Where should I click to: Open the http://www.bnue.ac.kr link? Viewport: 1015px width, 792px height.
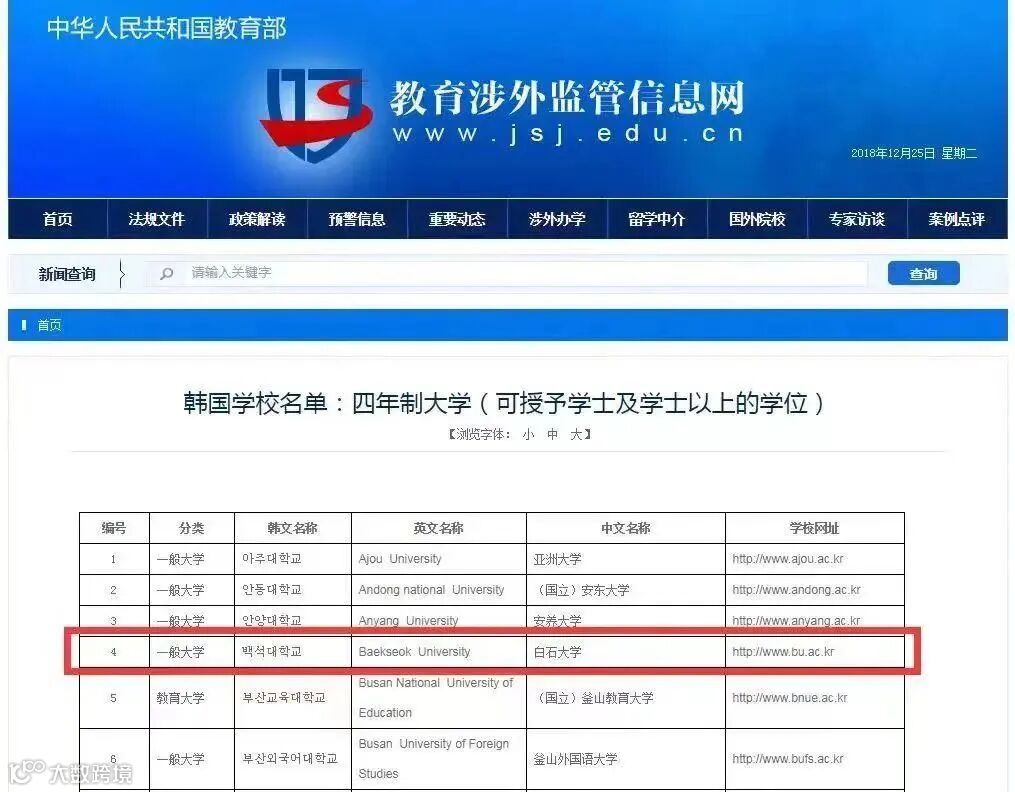pos(790,698)
